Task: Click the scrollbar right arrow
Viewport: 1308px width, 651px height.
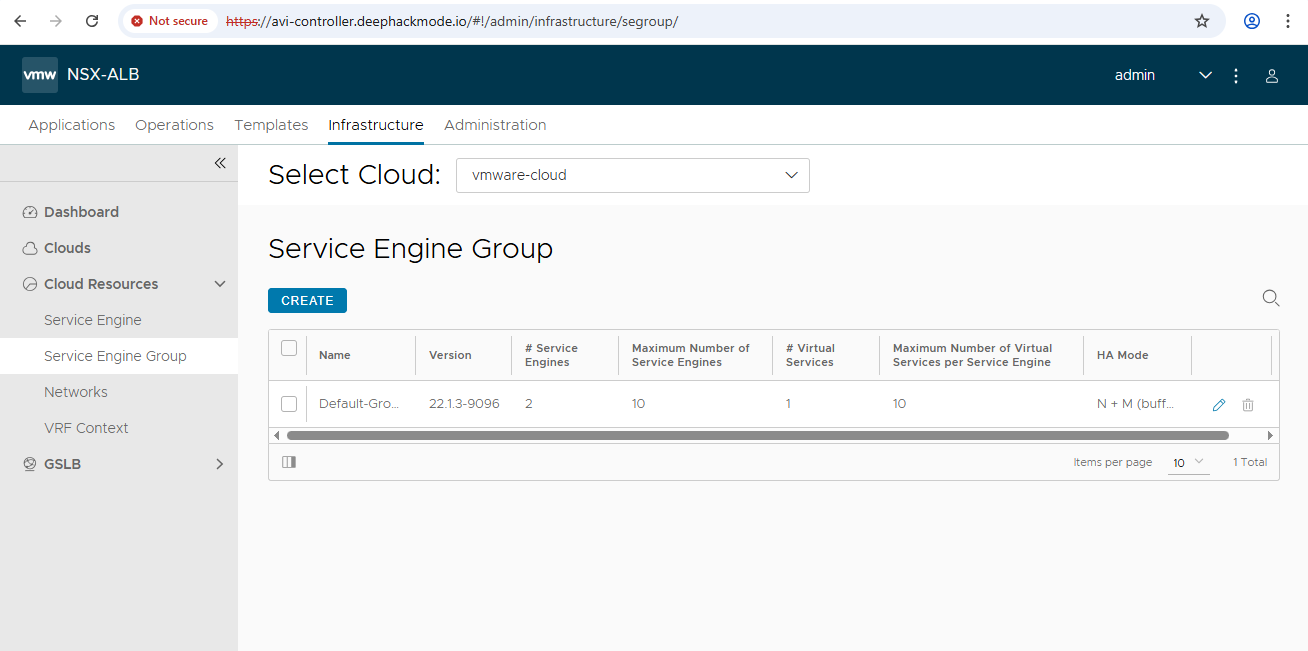Action: 1271,435
